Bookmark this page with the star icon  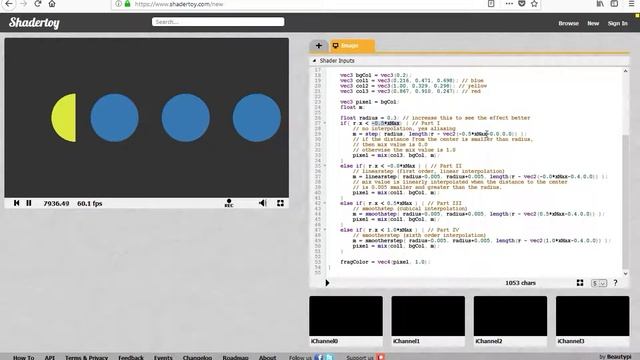click(534, 4)
